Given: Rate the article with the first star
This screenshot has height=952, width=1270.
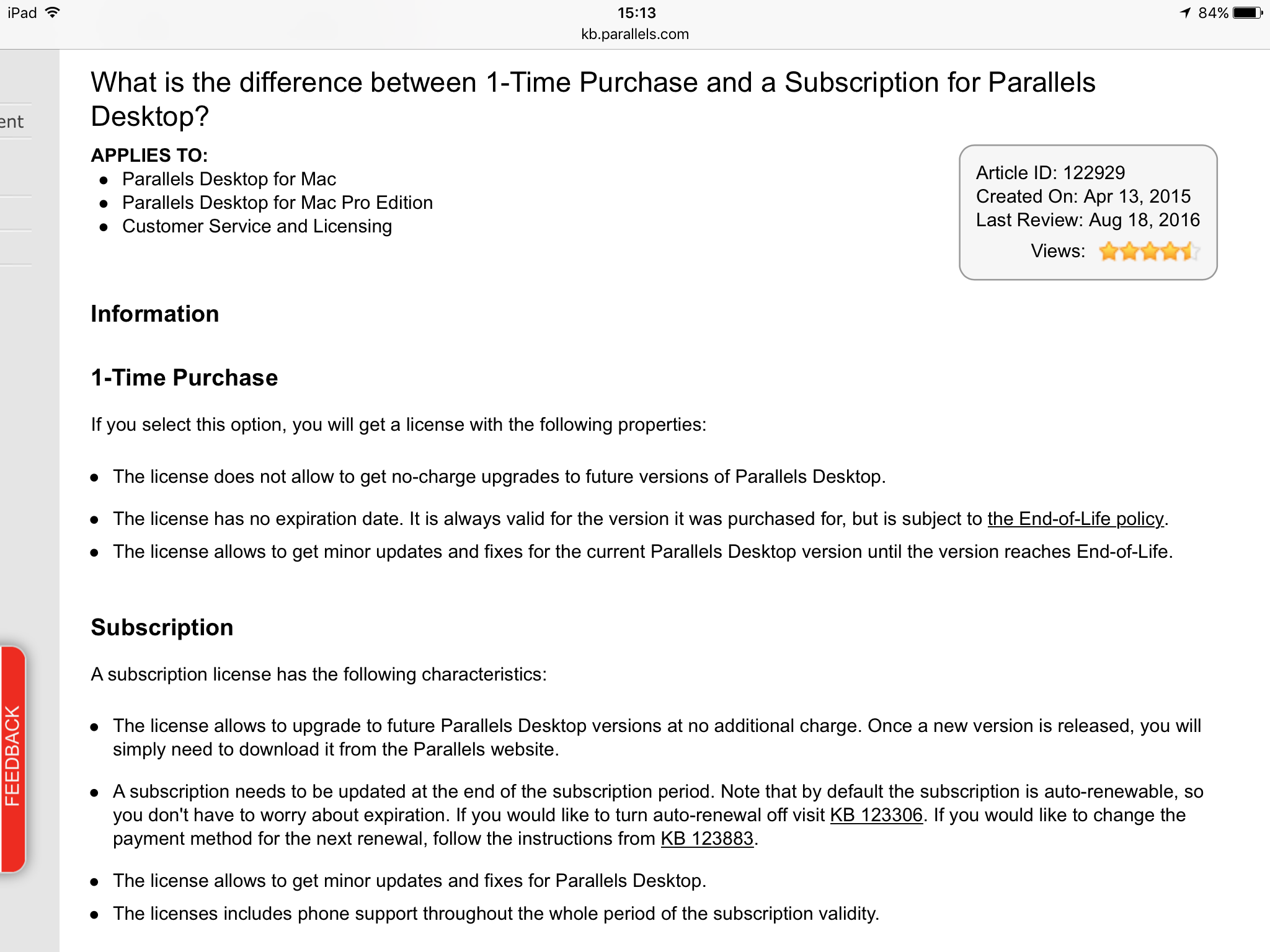Looking at the screenshot, I should click(1109, 252).
